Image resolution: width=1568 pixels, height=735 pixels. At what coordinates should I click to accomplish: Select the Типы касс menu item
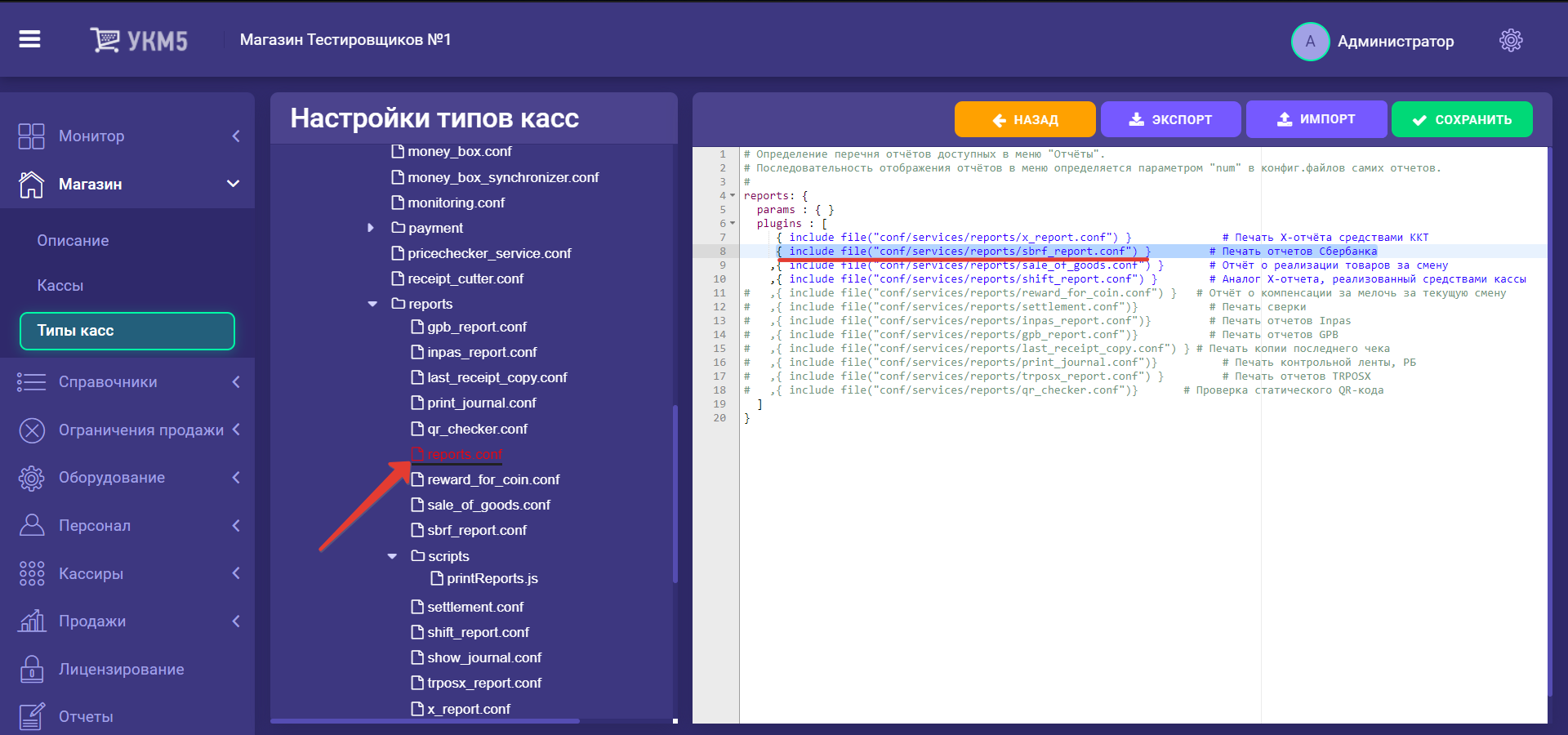tap(127, 331)
